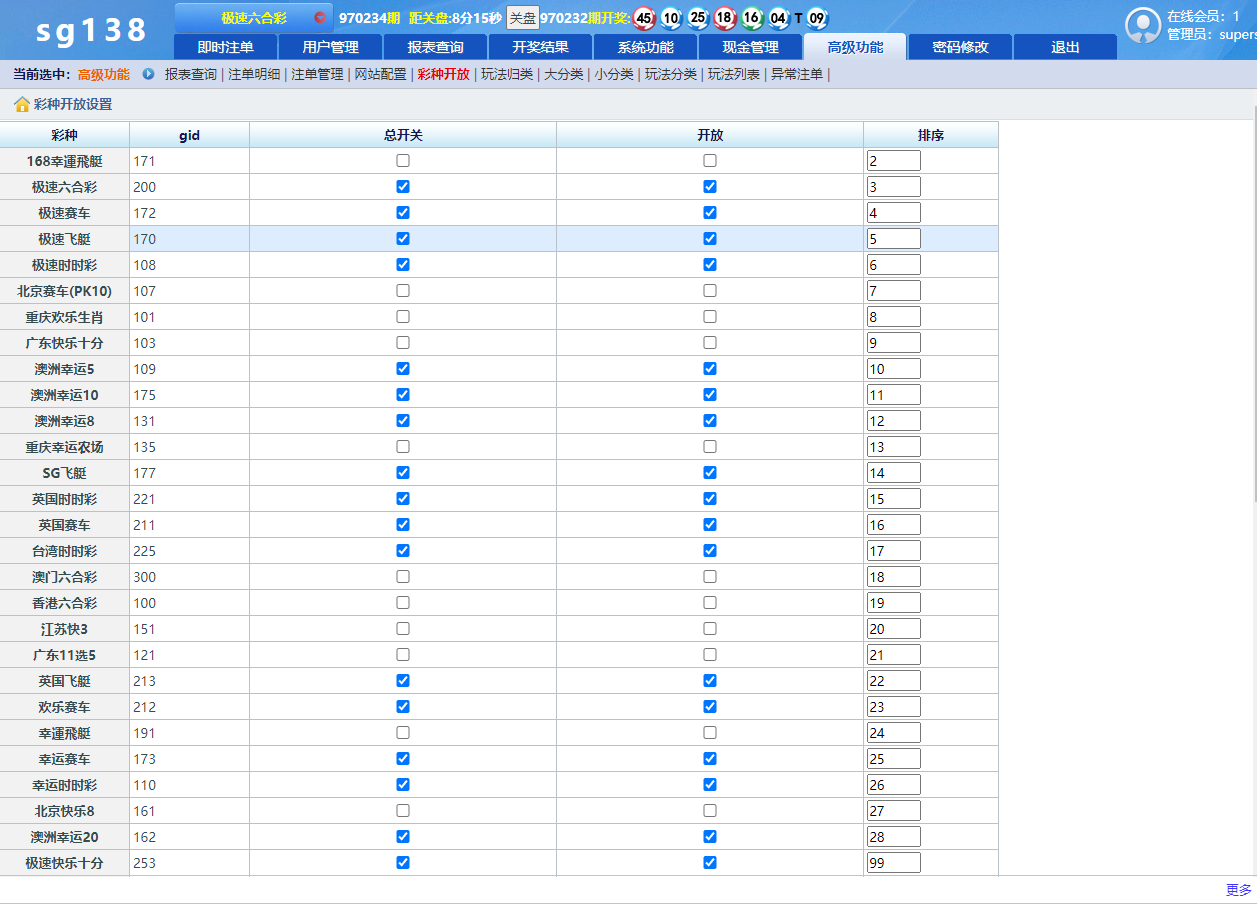Click the red dropdown arrow beside 极速六合彩

320,18
